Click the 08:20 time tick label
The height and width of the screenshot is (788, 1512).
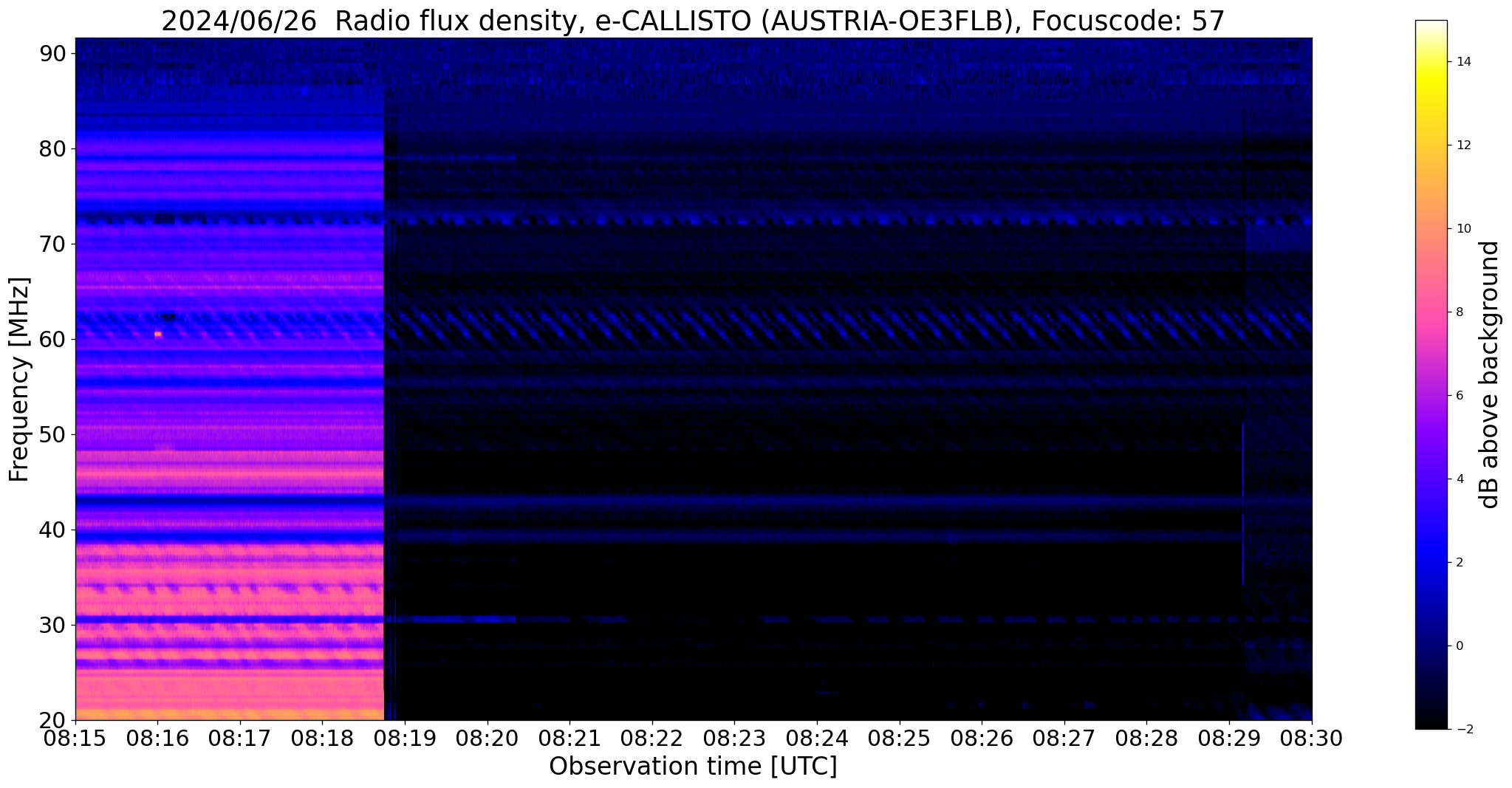coord(488,738)
